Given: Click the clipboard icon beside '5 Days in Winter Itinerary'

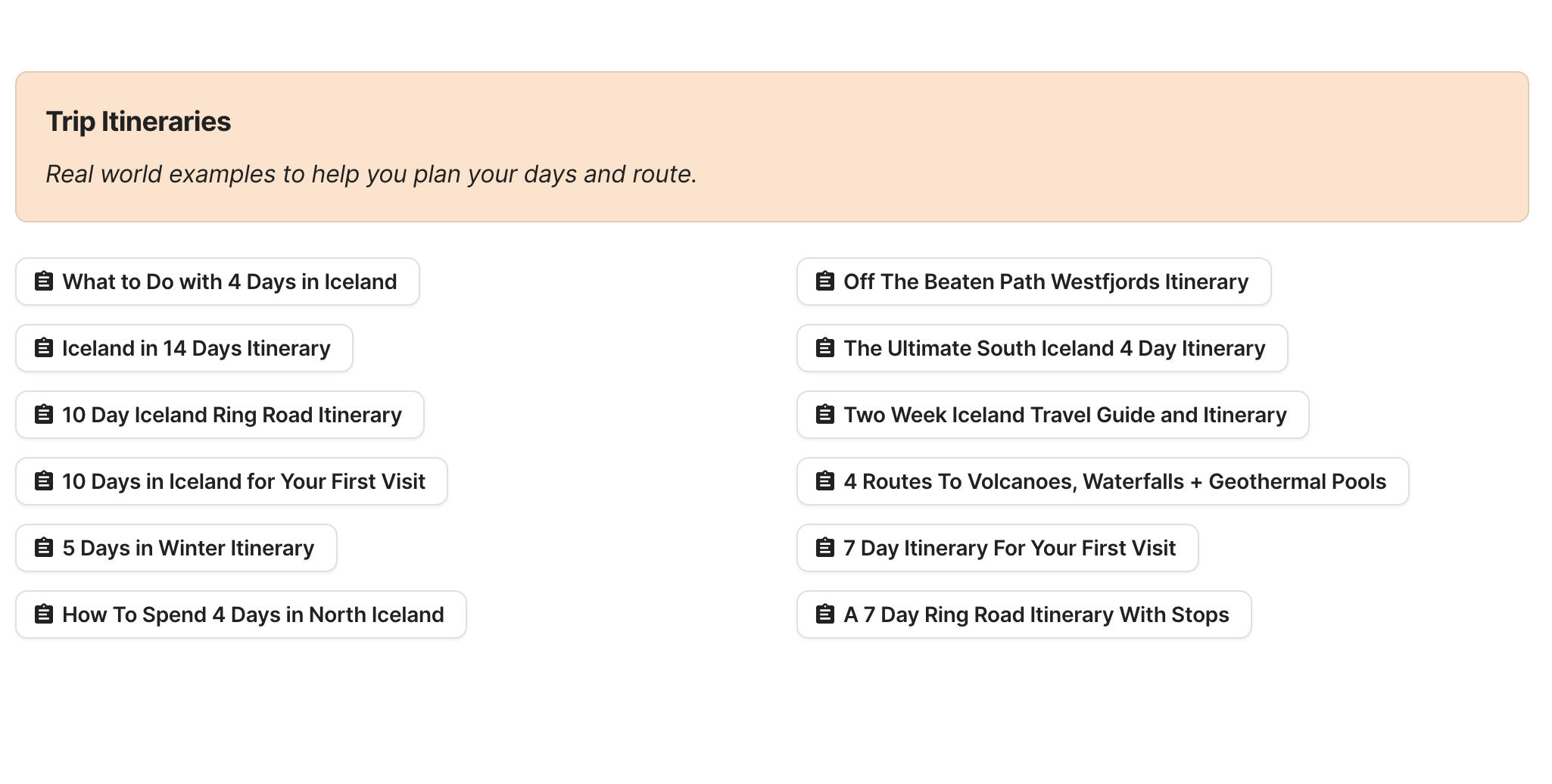Looking at the screenshot, I should [44, 548].
